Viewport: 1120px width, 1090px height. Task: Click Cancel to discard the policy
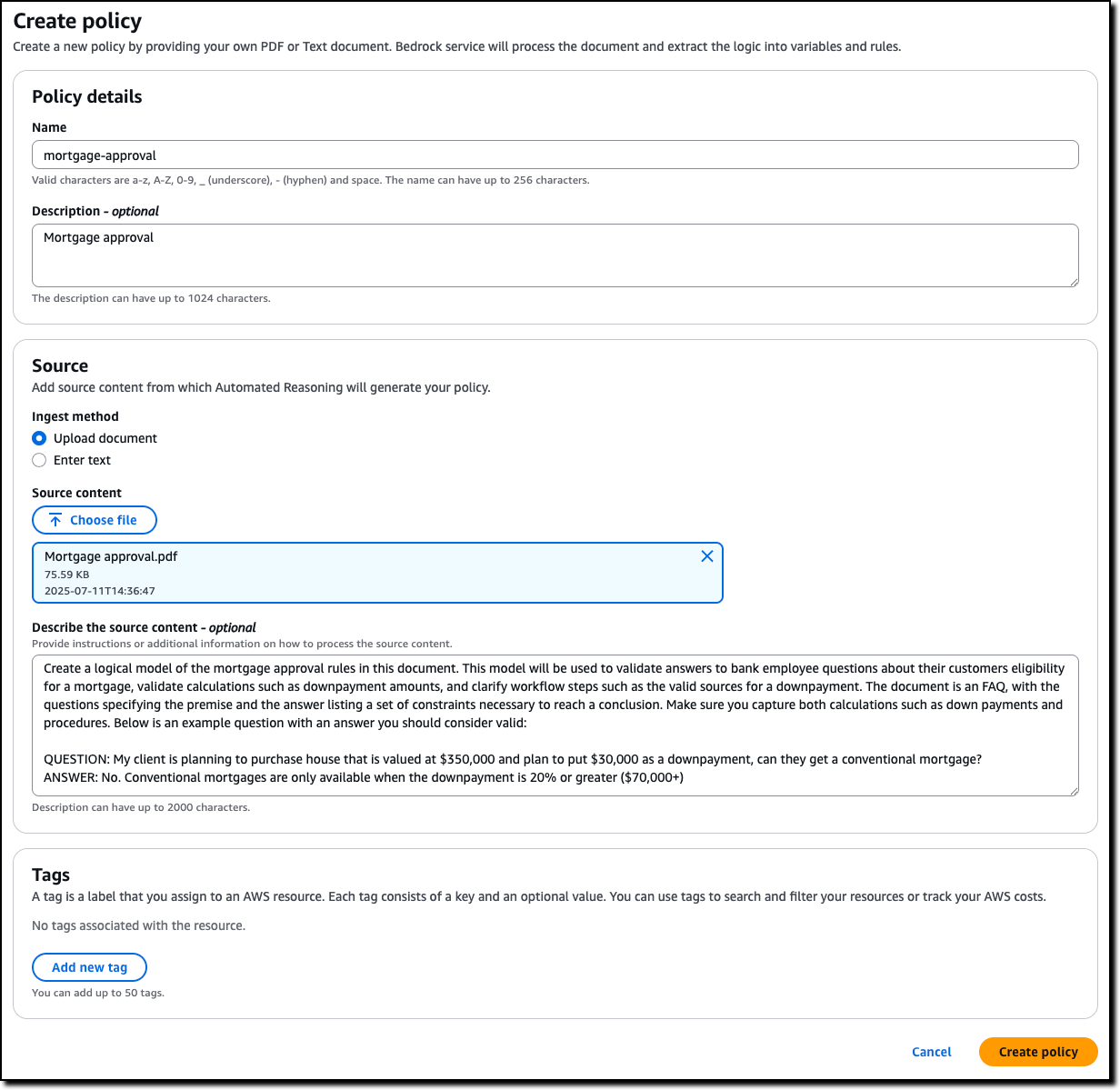click(931, 1052)
